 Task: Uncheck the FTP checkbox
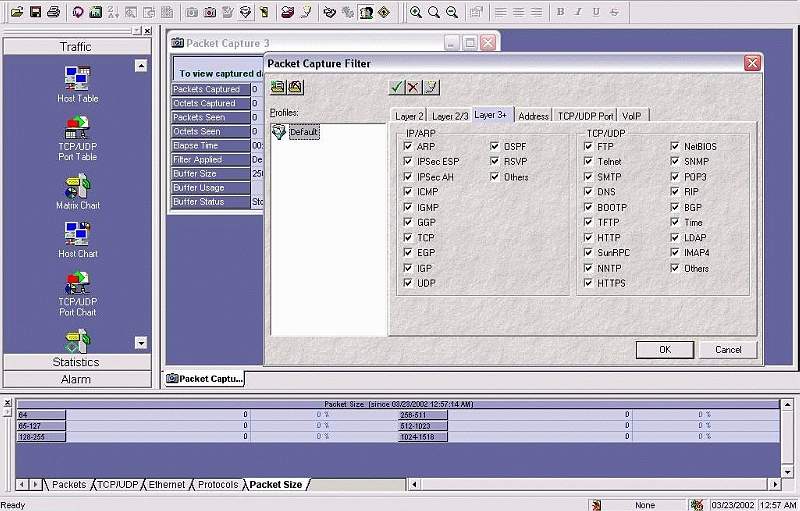pyautogui.click(x=588, y=146)
